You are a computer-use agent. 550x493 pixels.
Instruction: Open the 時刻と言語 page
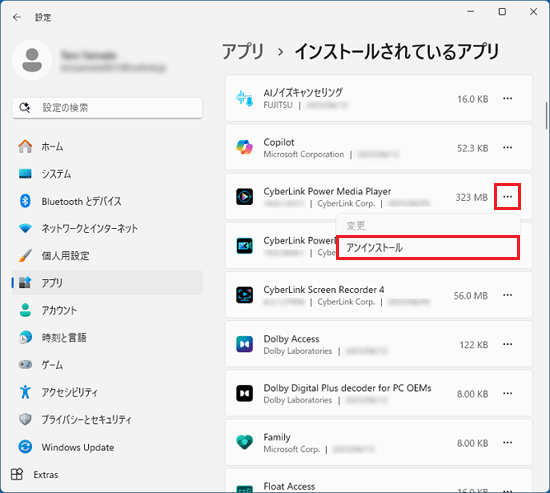coord(107,338)
